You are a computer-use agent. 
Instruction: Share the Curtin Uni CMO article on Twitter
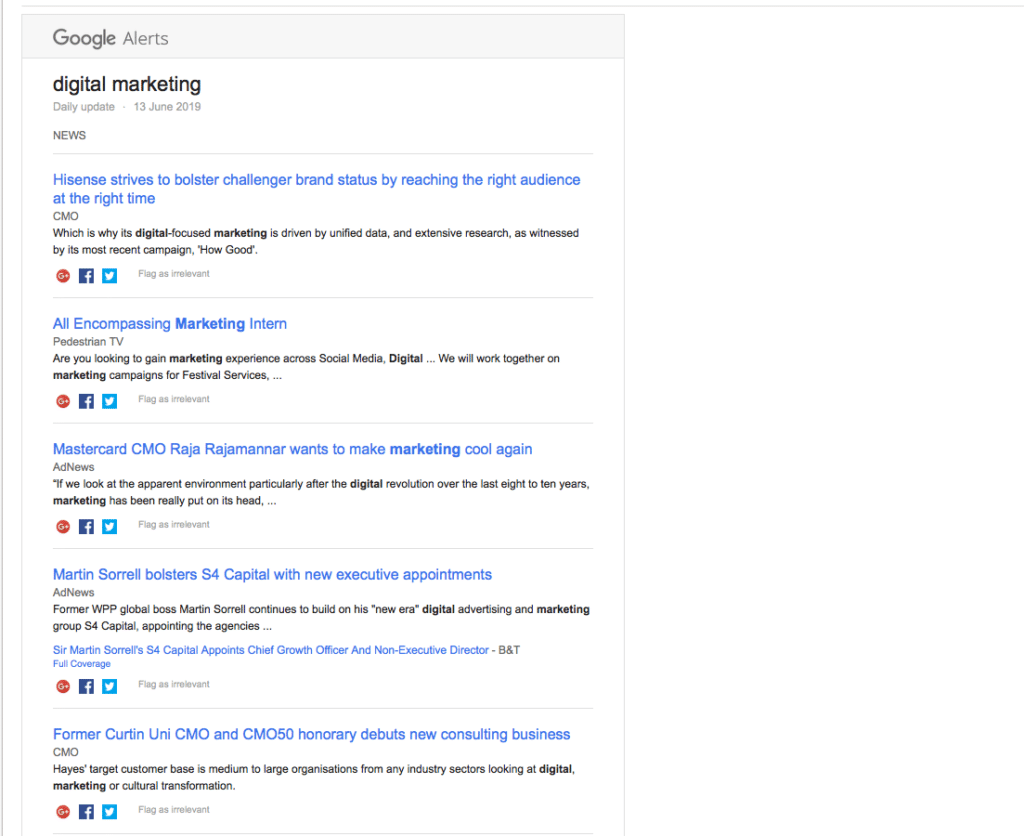coord(108,811)
